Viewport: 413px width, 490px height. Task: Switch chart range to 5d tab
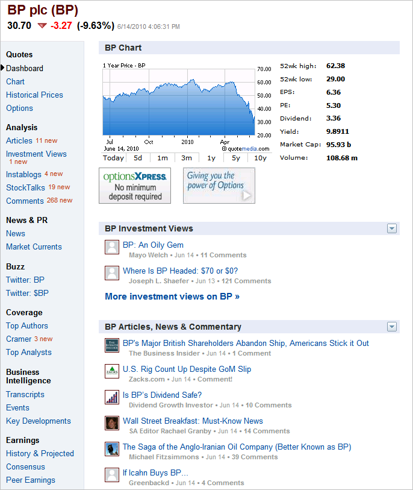click(x=138, y=158)
